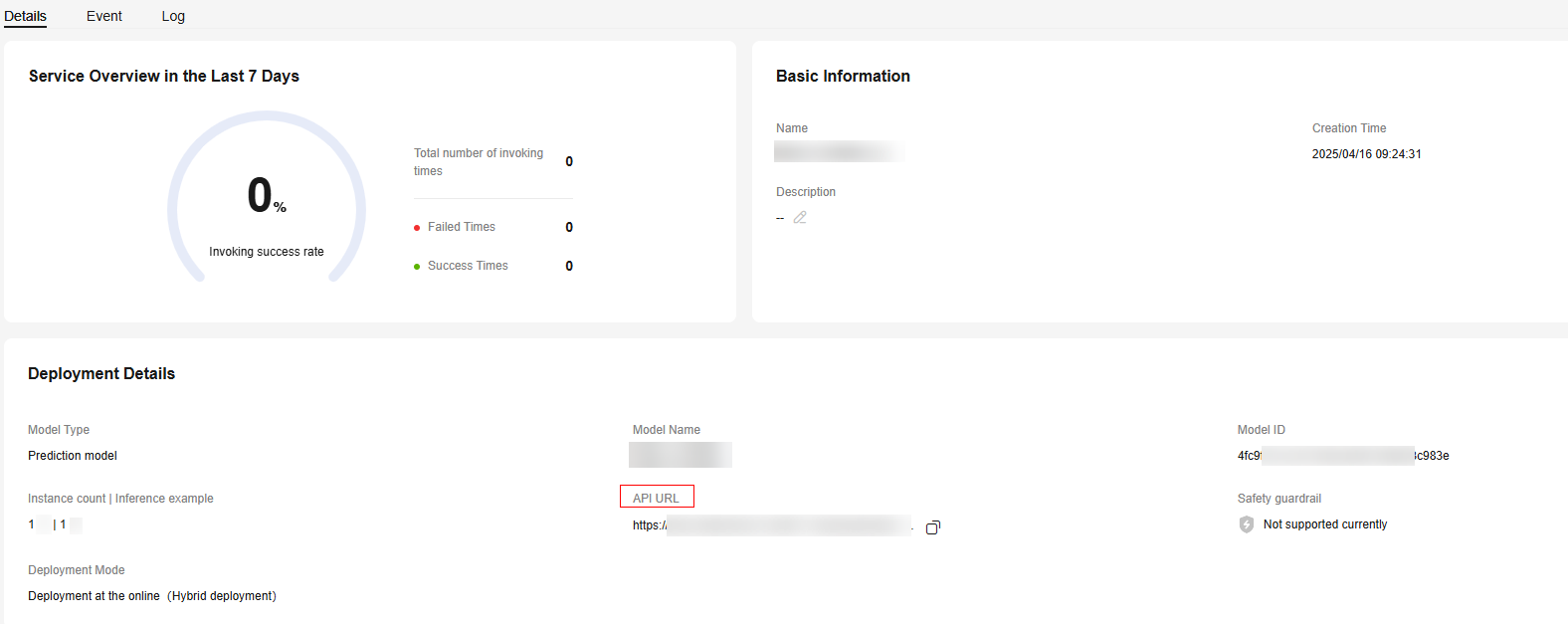Click the green Success Times dot
Image resolution: width=1568 pixels, height=624 pixels.
(x=417, y=267)
